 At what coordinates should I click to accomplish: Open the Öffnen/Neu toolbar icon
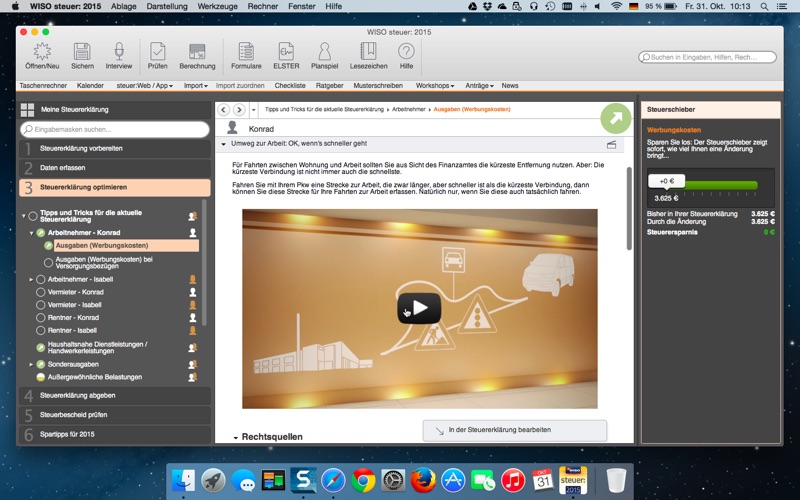click(42, 56)
